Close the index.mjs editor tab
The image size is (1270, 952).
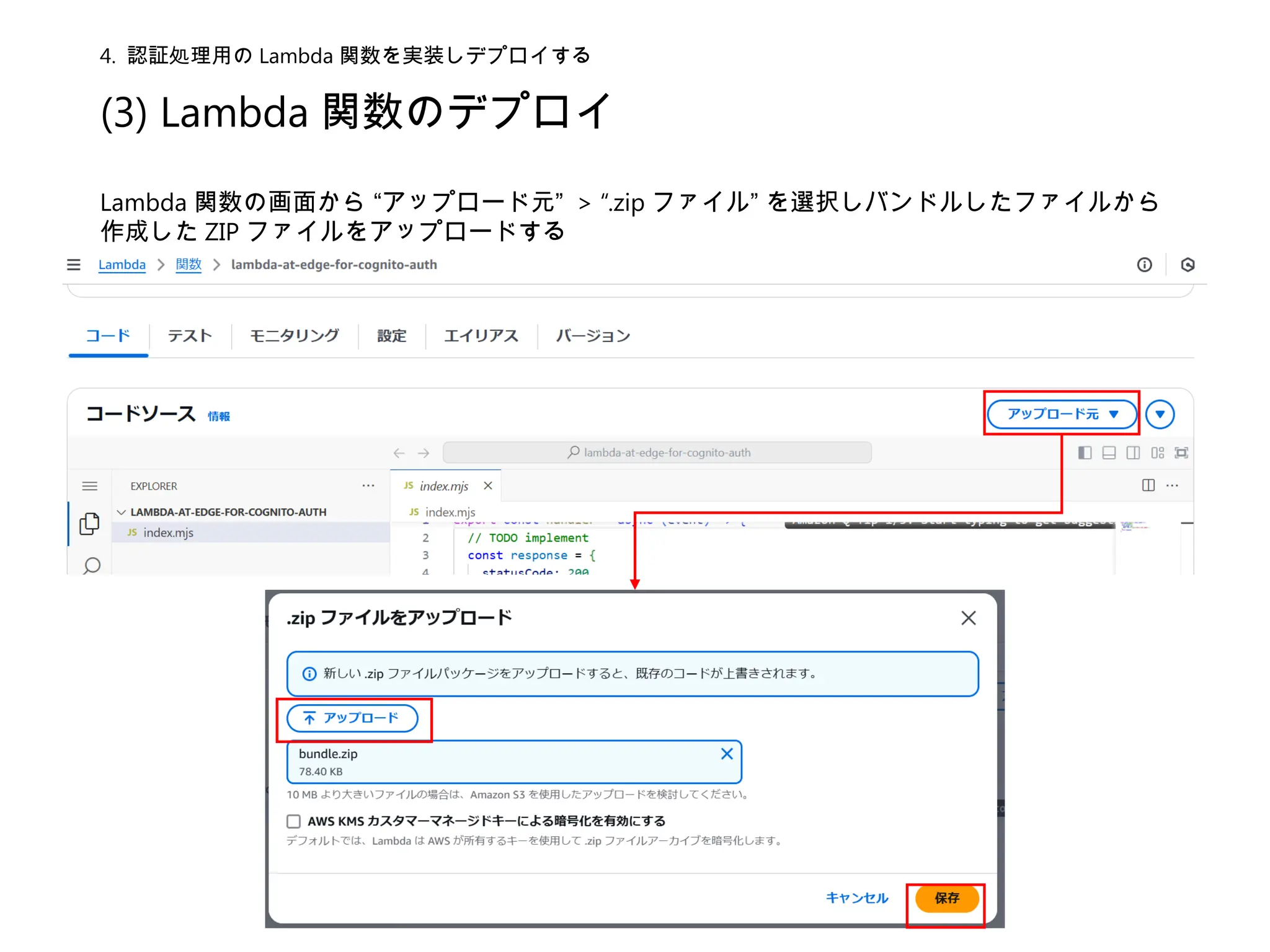point(488,486)
